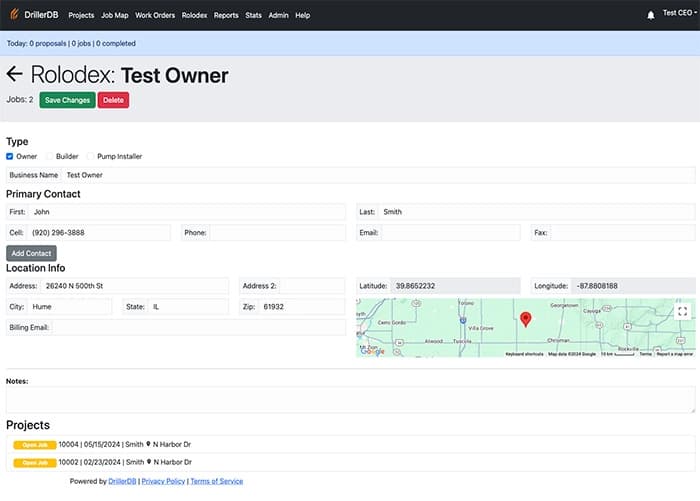Click location pin icon on job 10004
The image size is (700, 501).
pyautogui.click(x=149, y=444)
